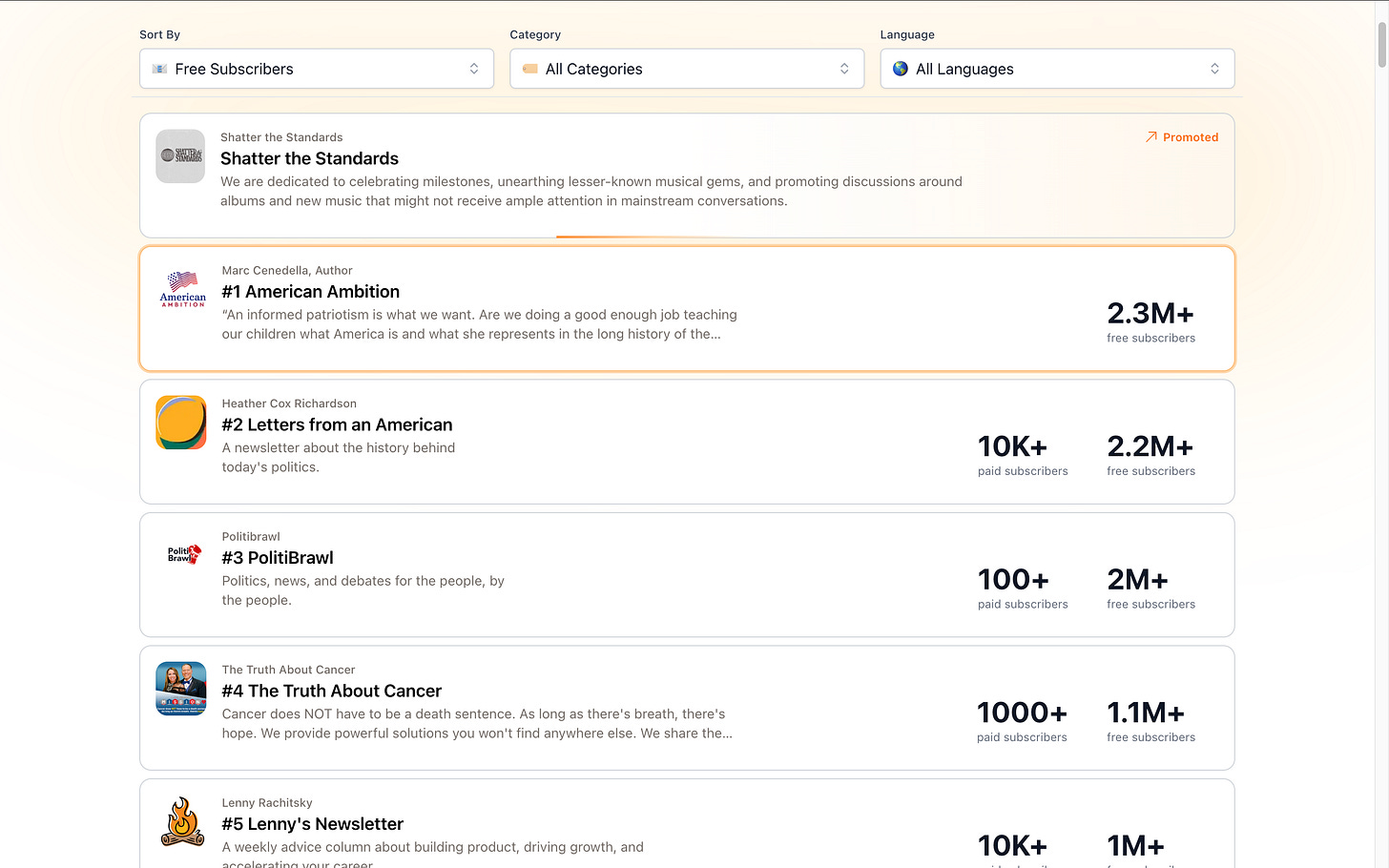The height and width of the screenshot is (868, 1389).
Task: Click the envelope icon beside Free Subscribers
Action: point(160,69)
